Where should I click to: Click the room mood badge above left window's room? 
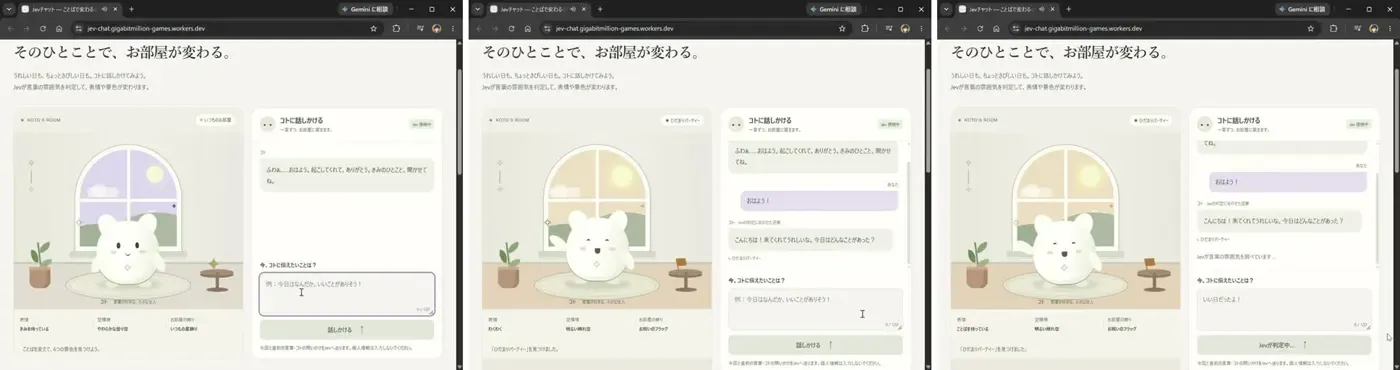(x=215, y=120)
